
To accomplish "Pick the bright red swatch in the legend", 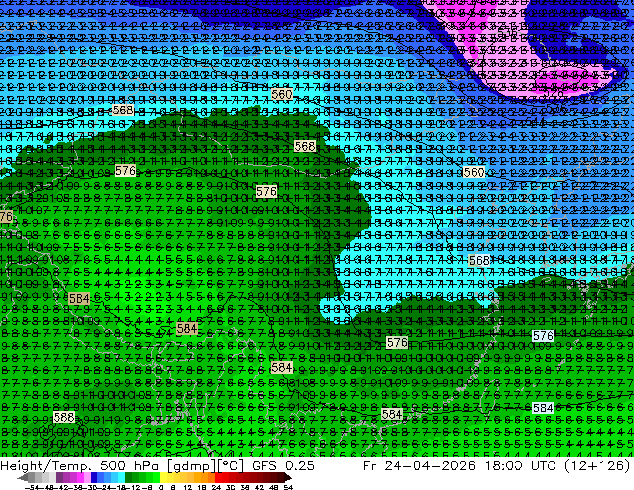I will tap(218, 477).
